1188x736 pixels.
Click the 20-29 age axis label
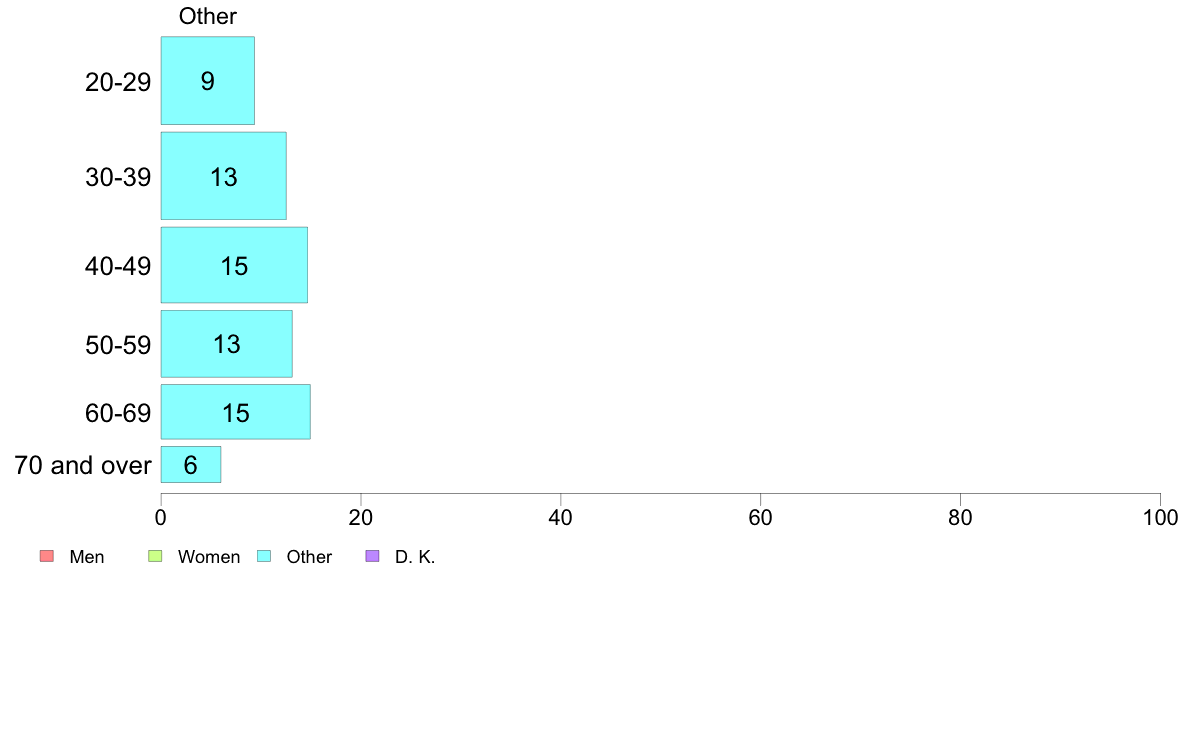[118, 82]
